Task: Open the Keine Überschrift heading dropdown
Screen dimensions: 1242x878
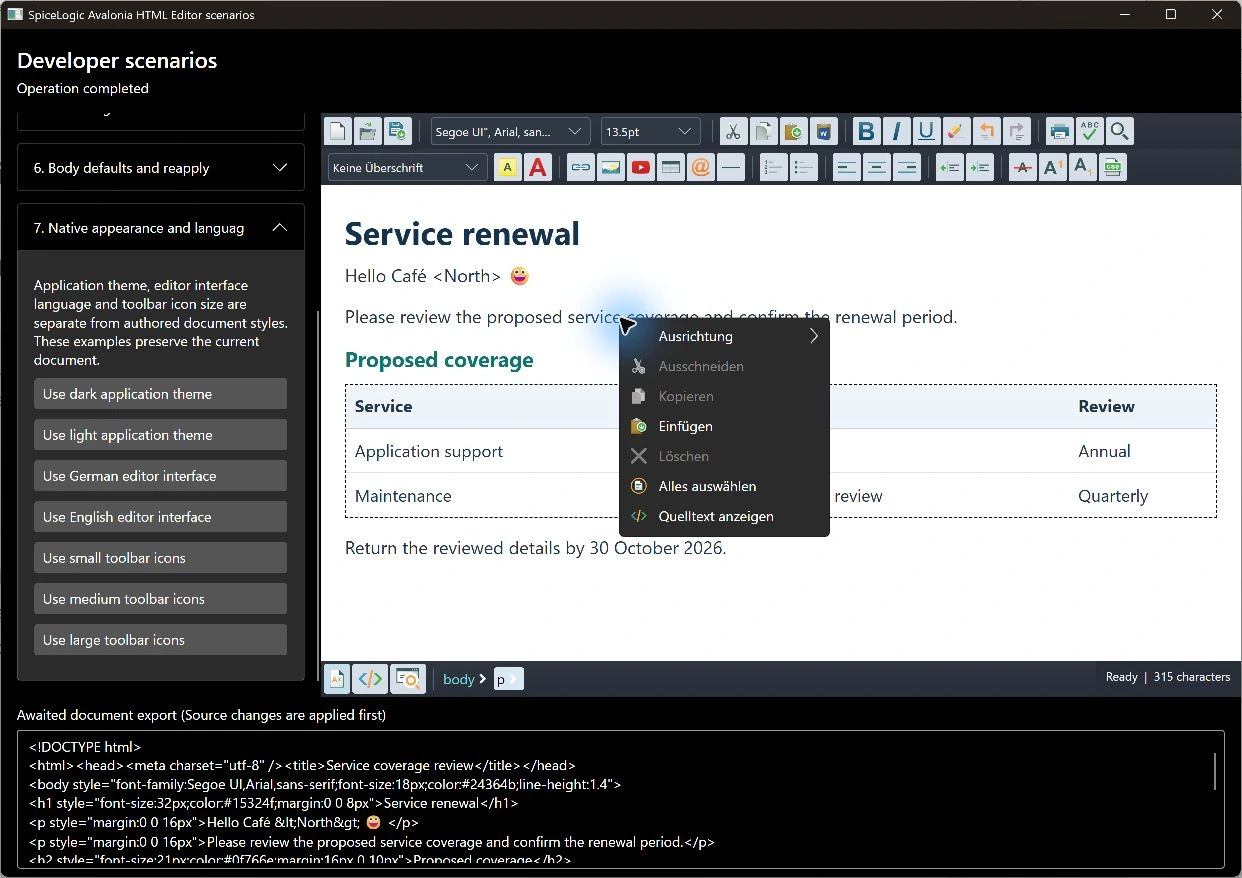Action: [408, 168]
